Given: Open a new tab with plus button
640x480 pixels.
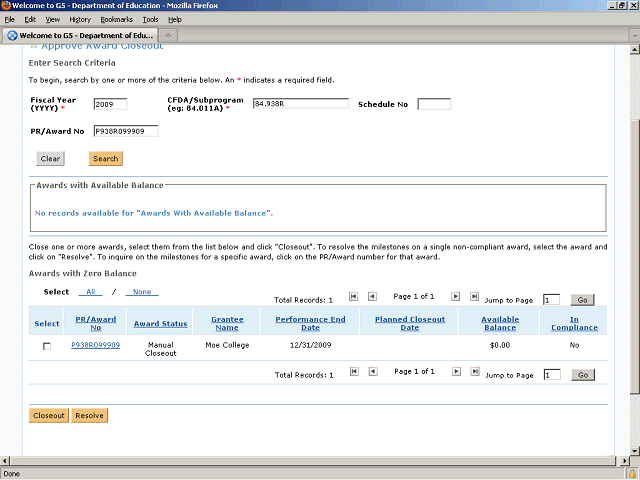Looking at the screenshot, I should [168, 36].
